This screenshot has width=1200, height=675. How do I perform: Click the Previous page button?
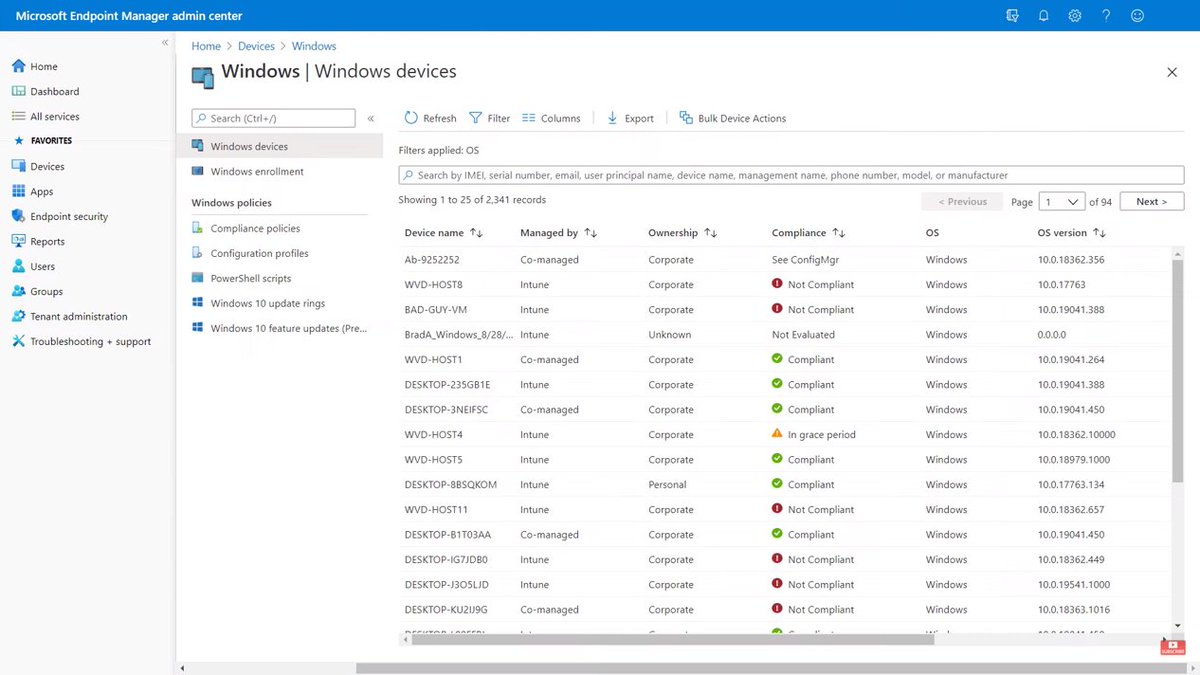962,201
